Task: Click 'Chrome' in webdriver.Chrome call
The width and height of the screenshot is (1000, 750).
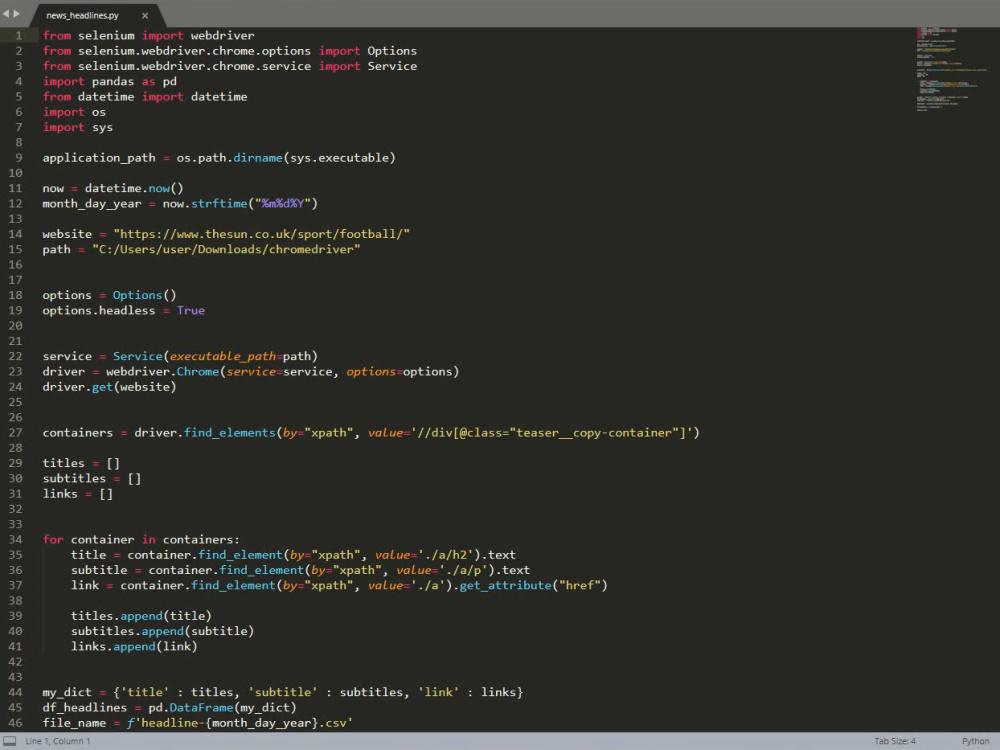Action: [x=198, y=372]
